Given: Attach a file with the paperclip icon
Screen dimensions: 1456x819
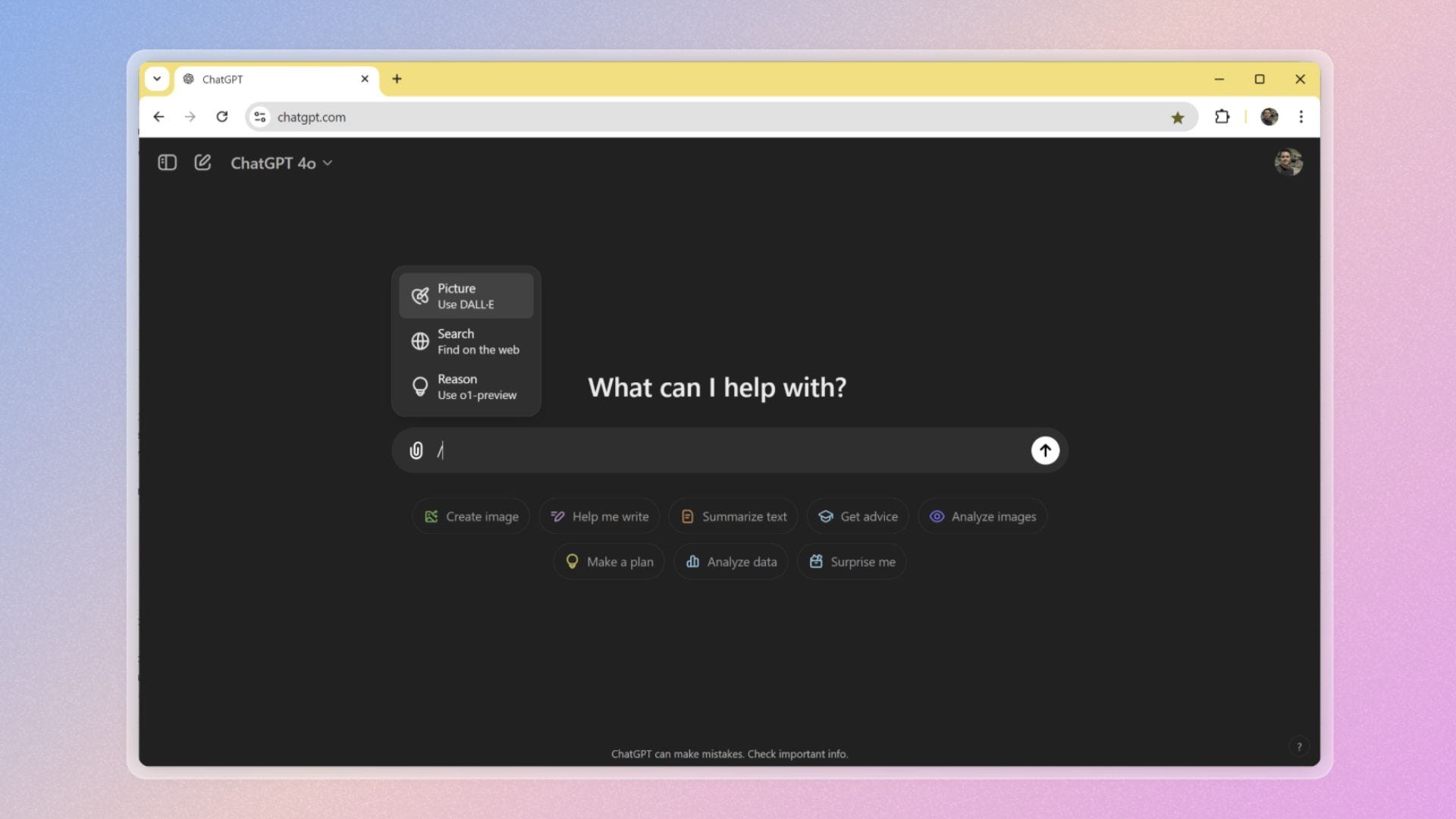Looking at the screenshot, I should [x=416, y=450].
